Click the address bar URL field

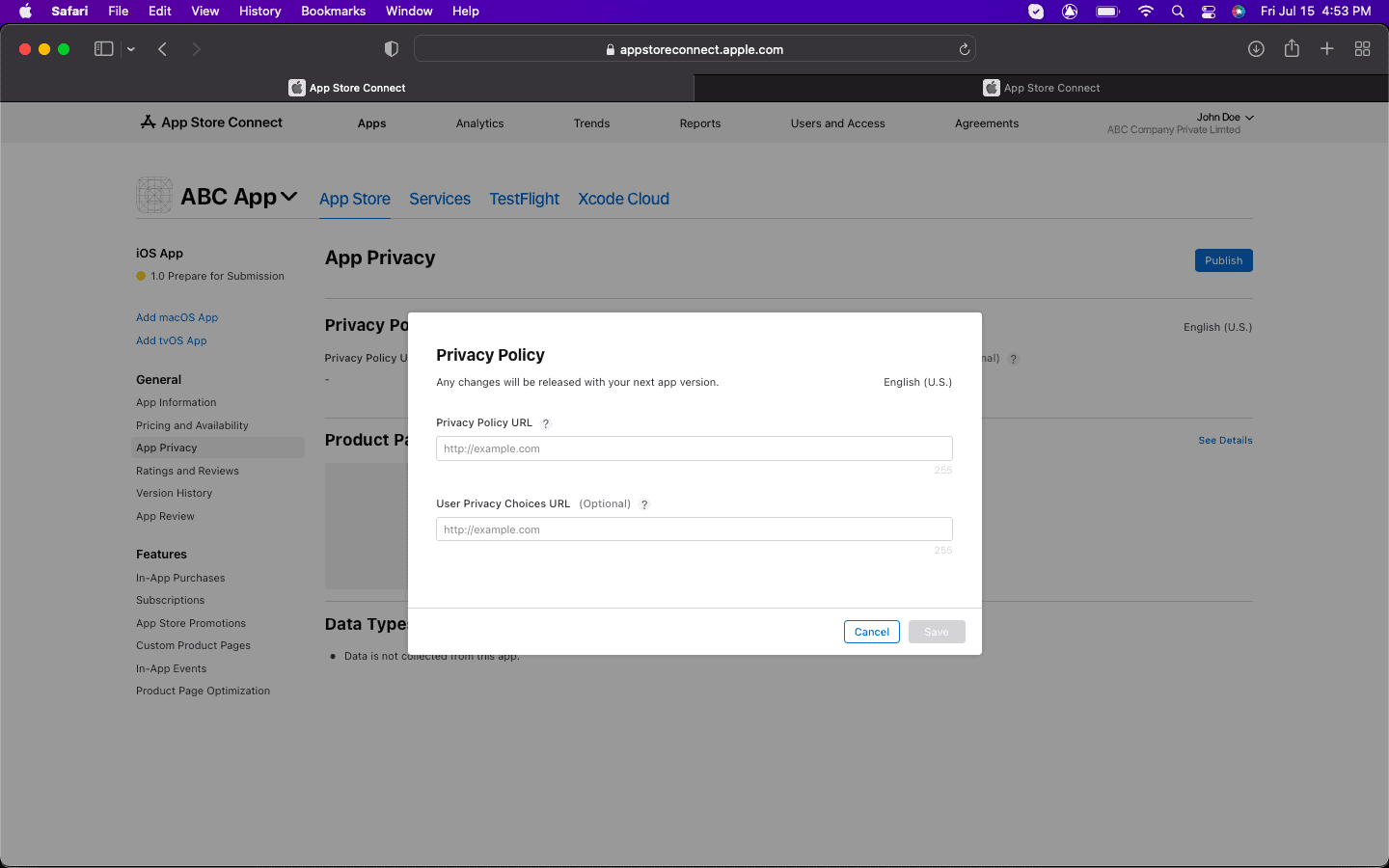[x=694, y=49]
